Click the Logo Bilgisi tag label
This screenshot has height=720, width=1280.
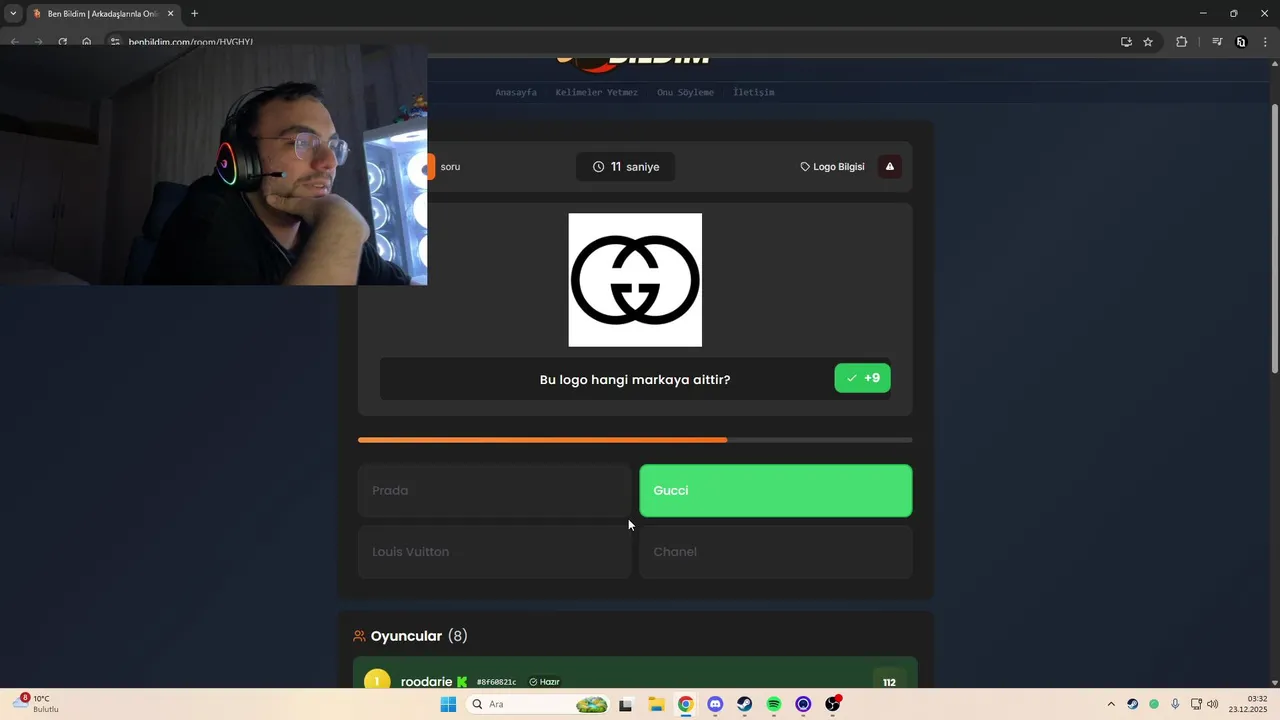pos(832,167)
